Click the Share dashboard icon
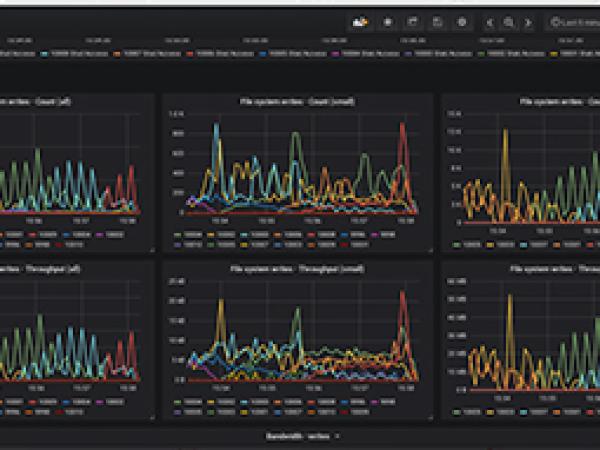 (x=413, y=21)
